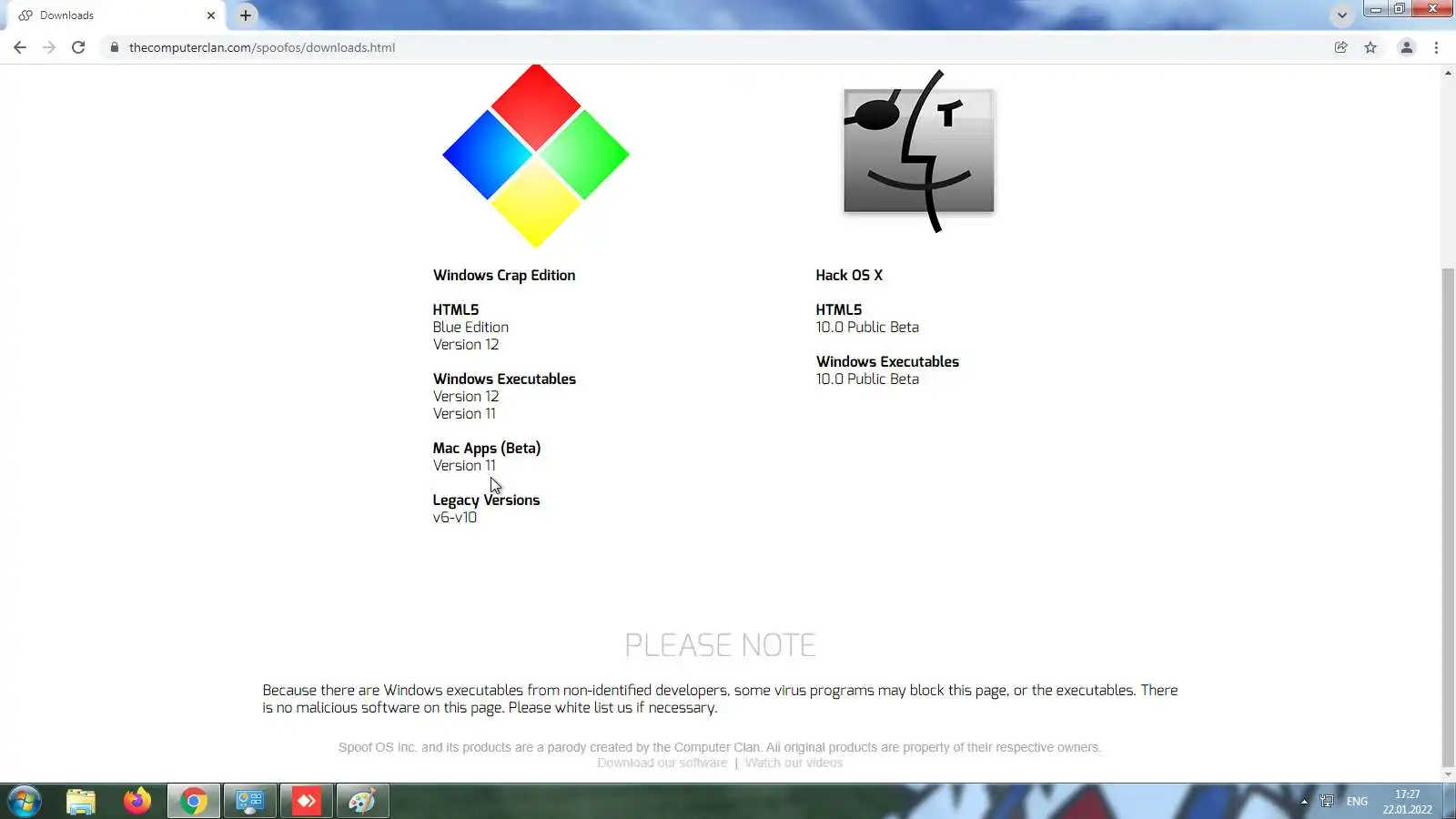Download Mac Apps Version 11
1456x819 pixels.
point(464,466)
